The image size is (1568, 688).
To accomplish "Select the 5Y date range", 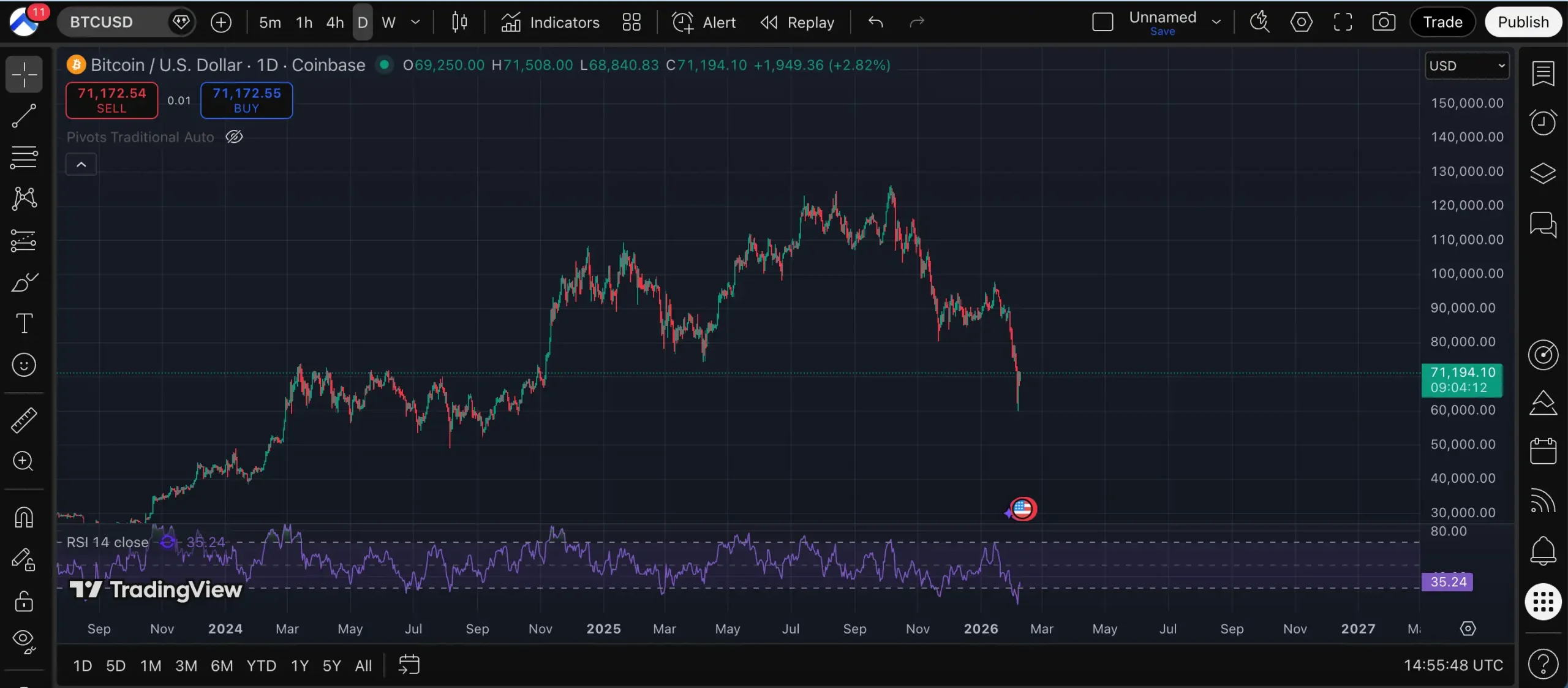I will pos(331,666).
